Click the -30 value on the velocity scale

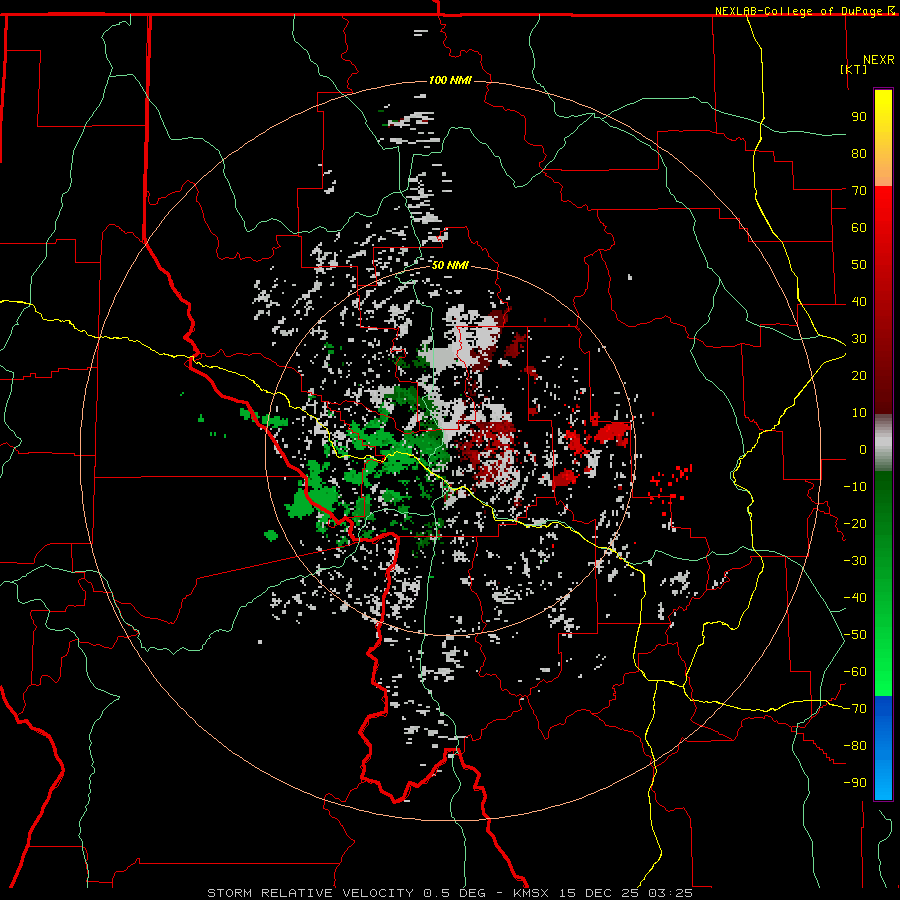(855, 561)
